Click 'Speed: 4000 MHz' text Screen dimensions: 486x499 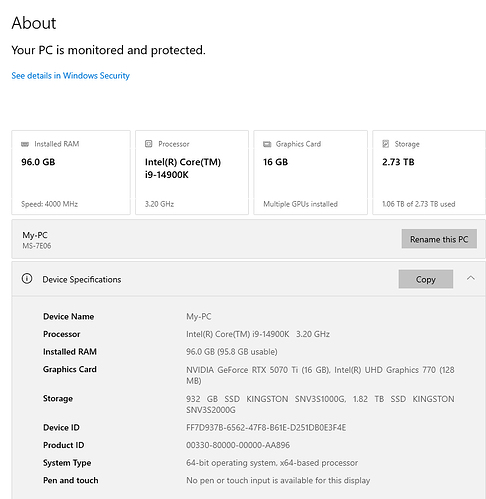(49, 204)
